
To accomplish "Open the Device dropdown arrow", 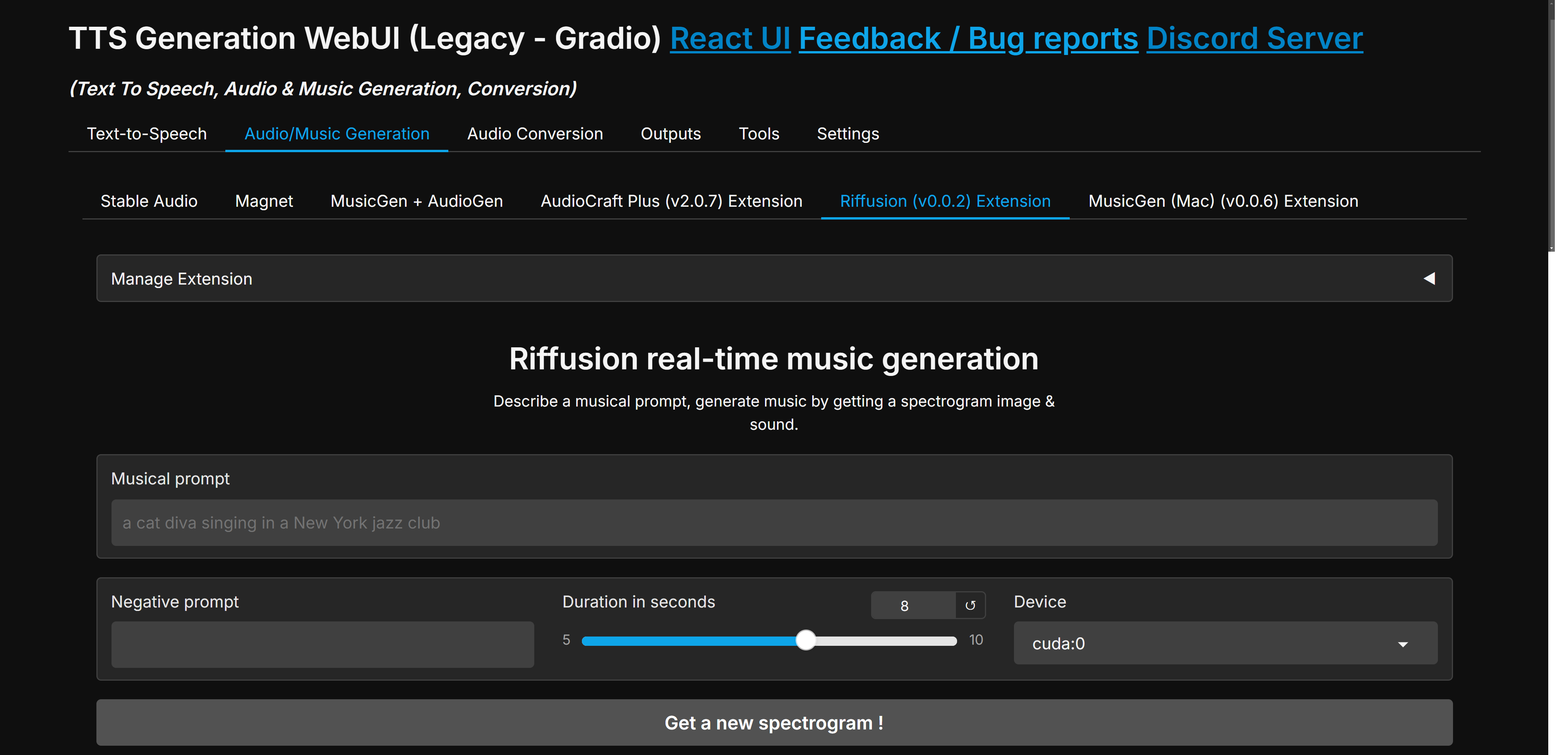I will (1404, 643).
